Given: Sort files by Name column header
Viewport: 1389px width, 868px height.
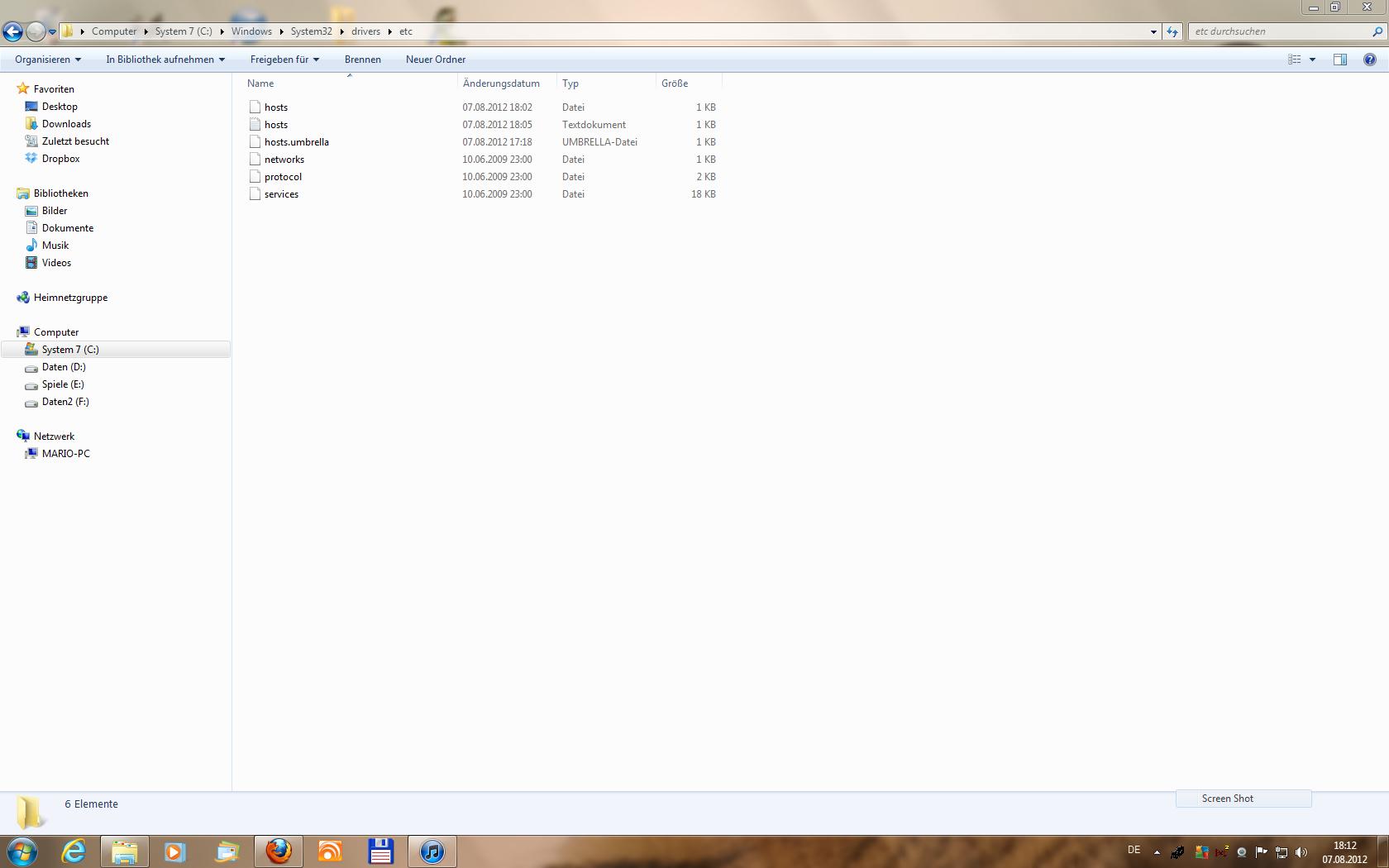Looking at the screenshot, I should pyautogui.click(x=351, y=83).
